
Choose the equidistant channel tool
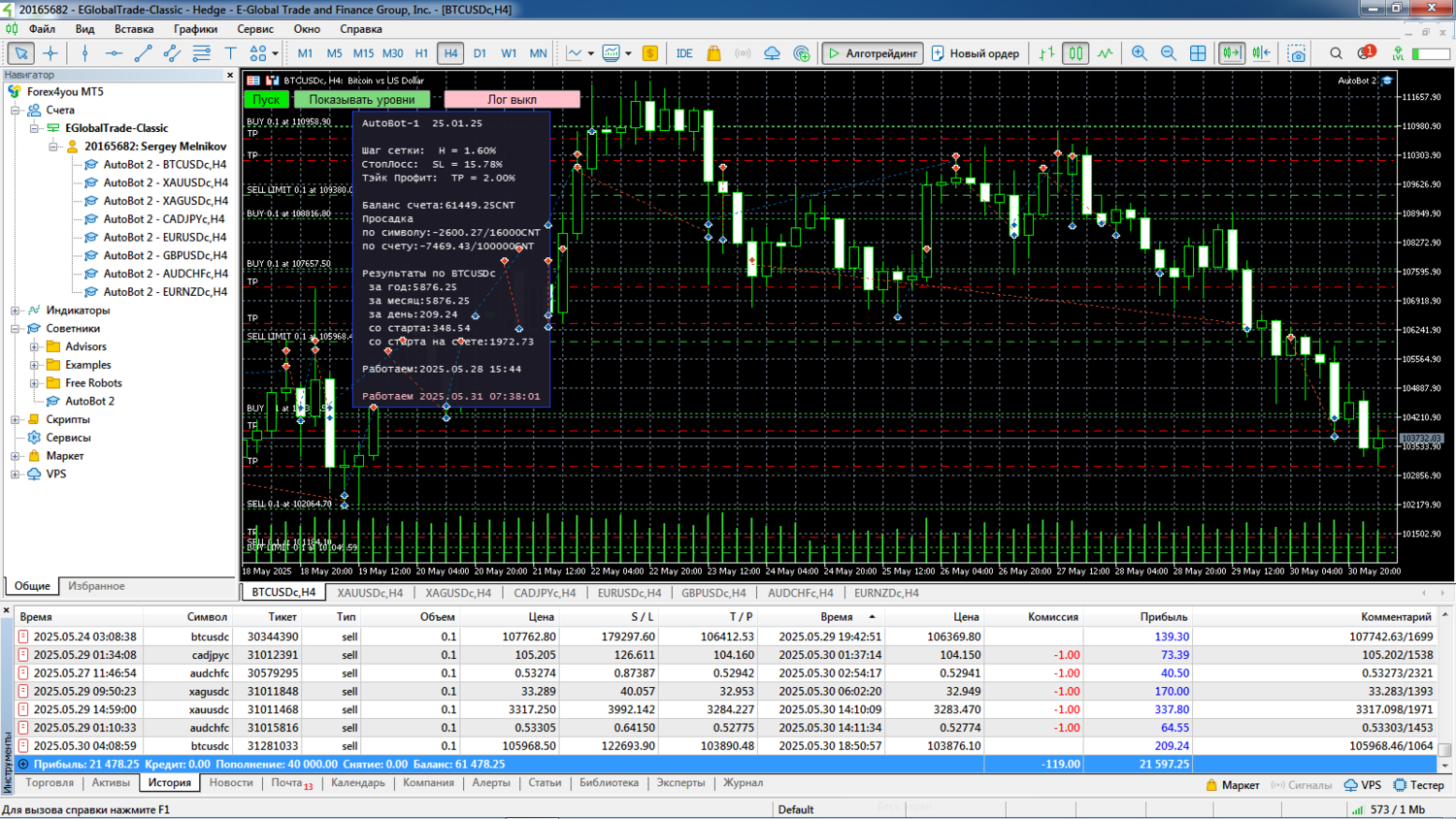point(172,53)
